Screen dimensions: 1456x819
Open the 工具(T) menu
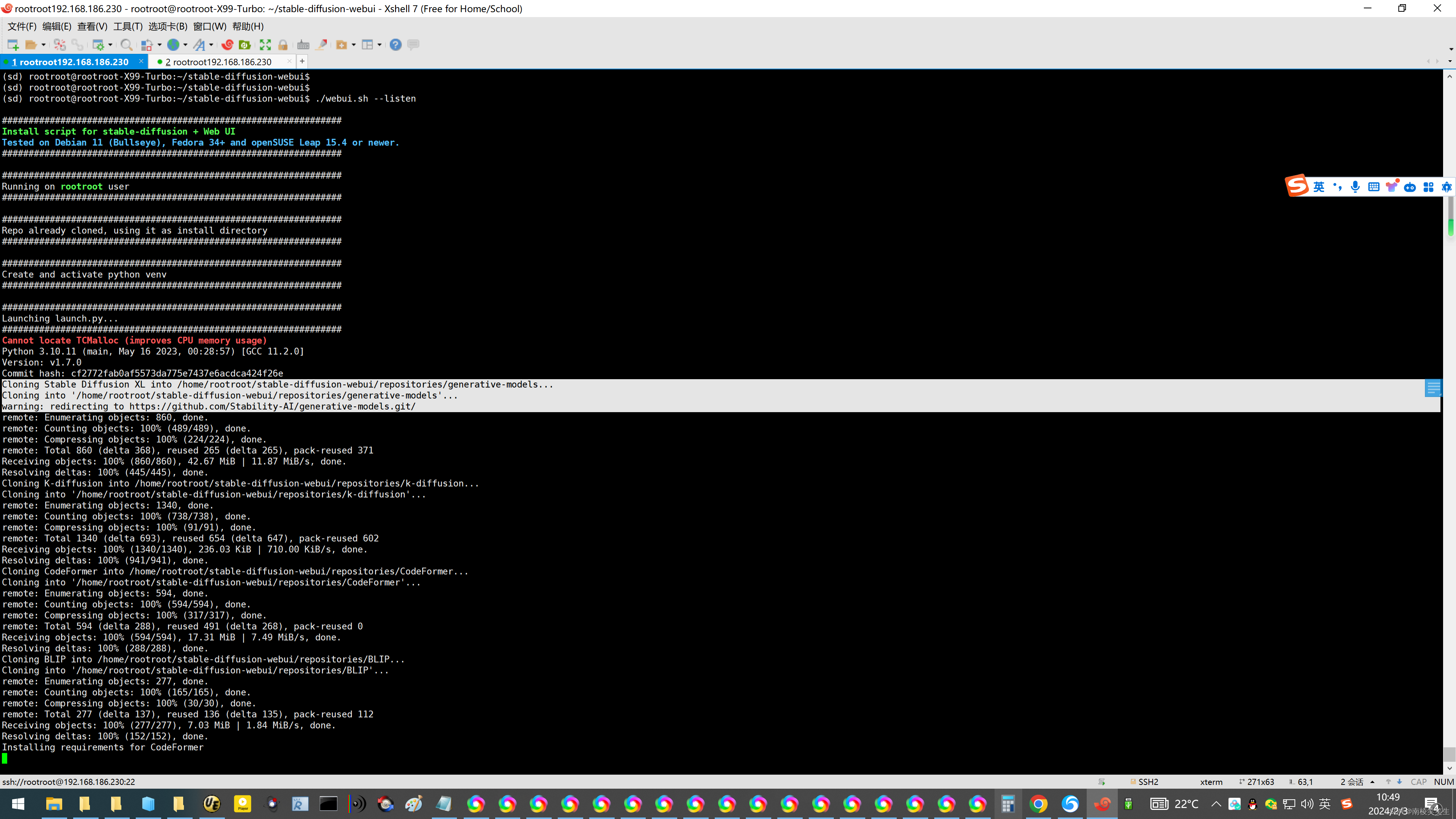coord(128,27)
